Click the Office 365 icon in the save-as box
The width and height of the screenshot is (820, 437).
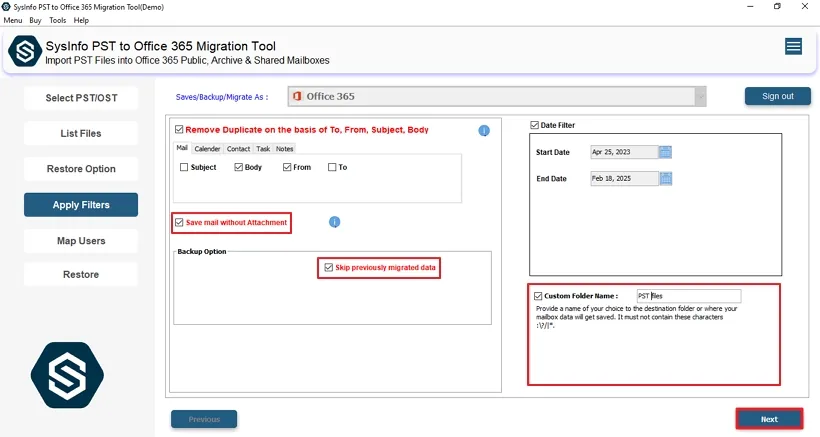(297, 97)
